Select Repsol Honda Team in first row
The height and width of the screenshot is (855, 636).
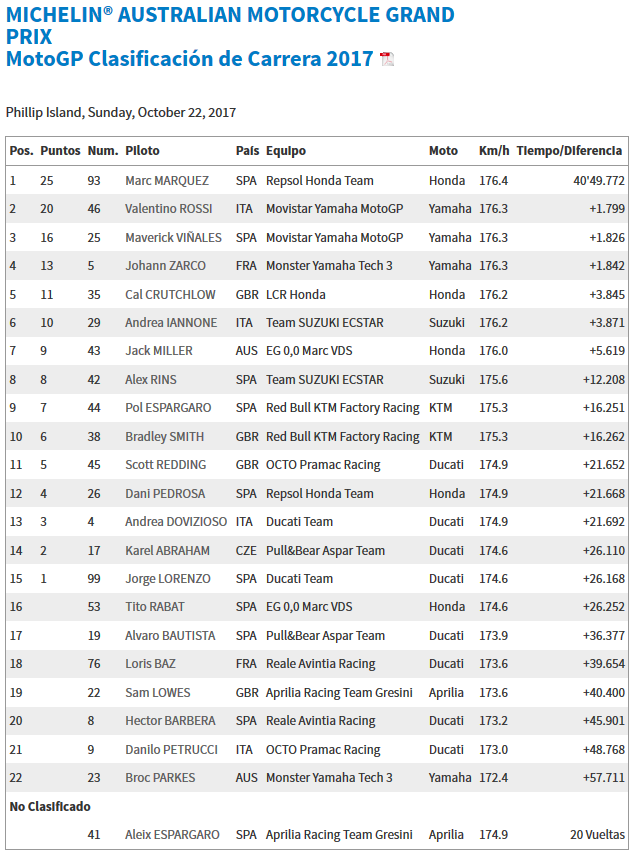coord(320,180)
